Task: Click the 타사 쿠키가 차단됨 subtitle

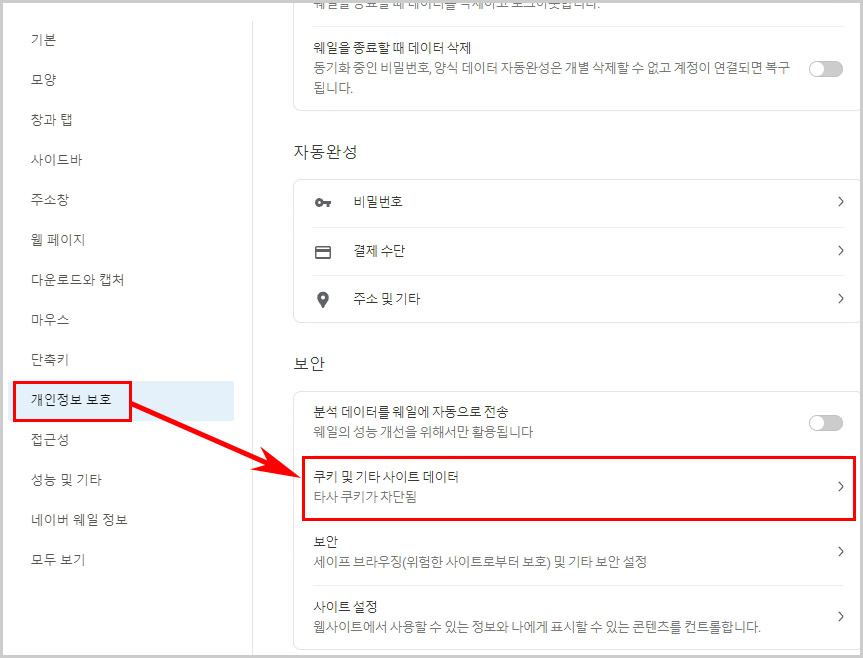Action: click(x=365, y=497)
